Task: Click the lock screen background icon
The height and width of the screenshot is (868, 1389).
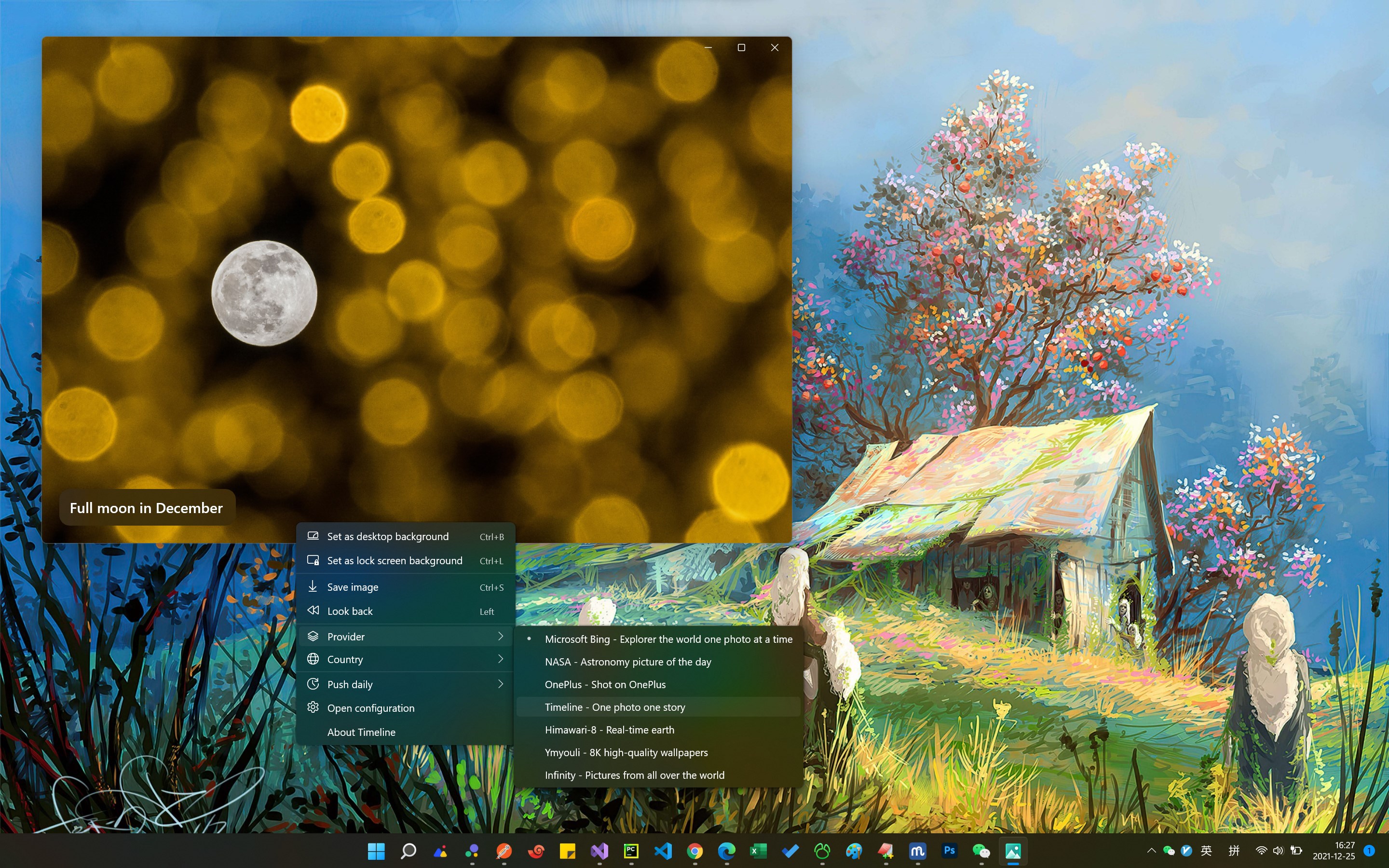Action: [x=313, y=560]
